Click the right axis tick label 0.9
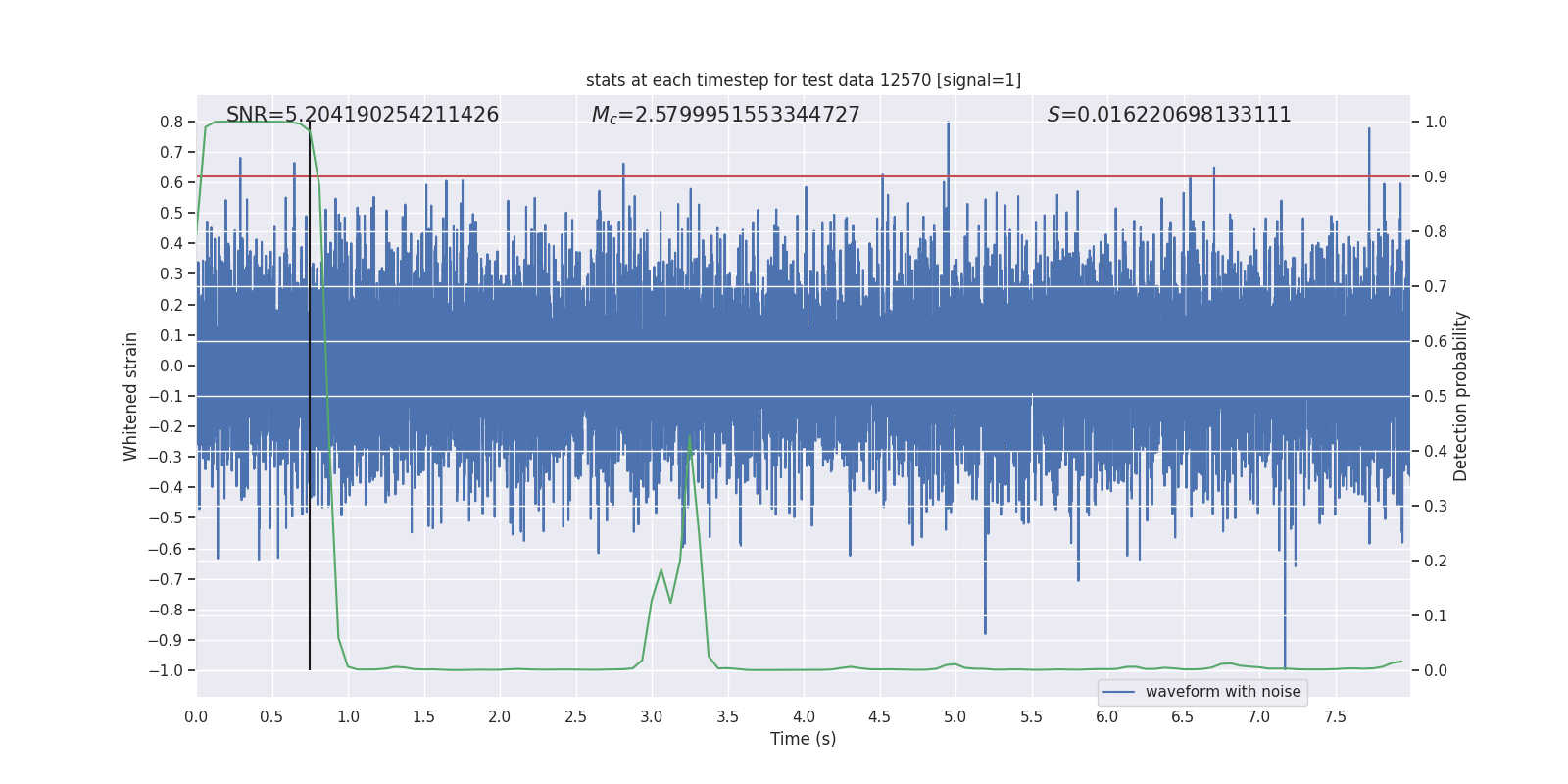The width and height of the screenshot is (1568, 784). coord(1436,176)
